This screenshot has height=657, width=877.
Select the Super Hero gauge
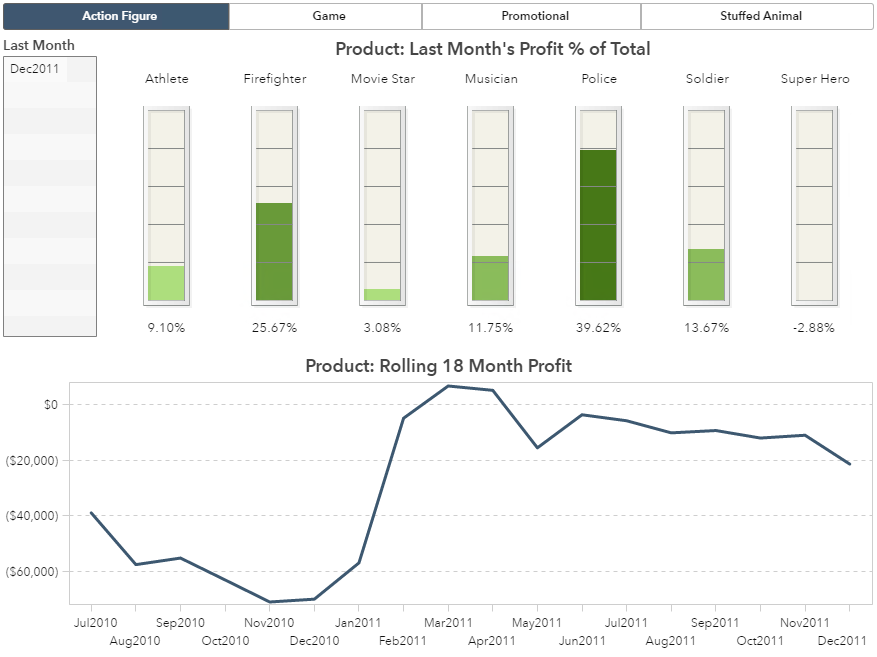[x=814, y=205]
